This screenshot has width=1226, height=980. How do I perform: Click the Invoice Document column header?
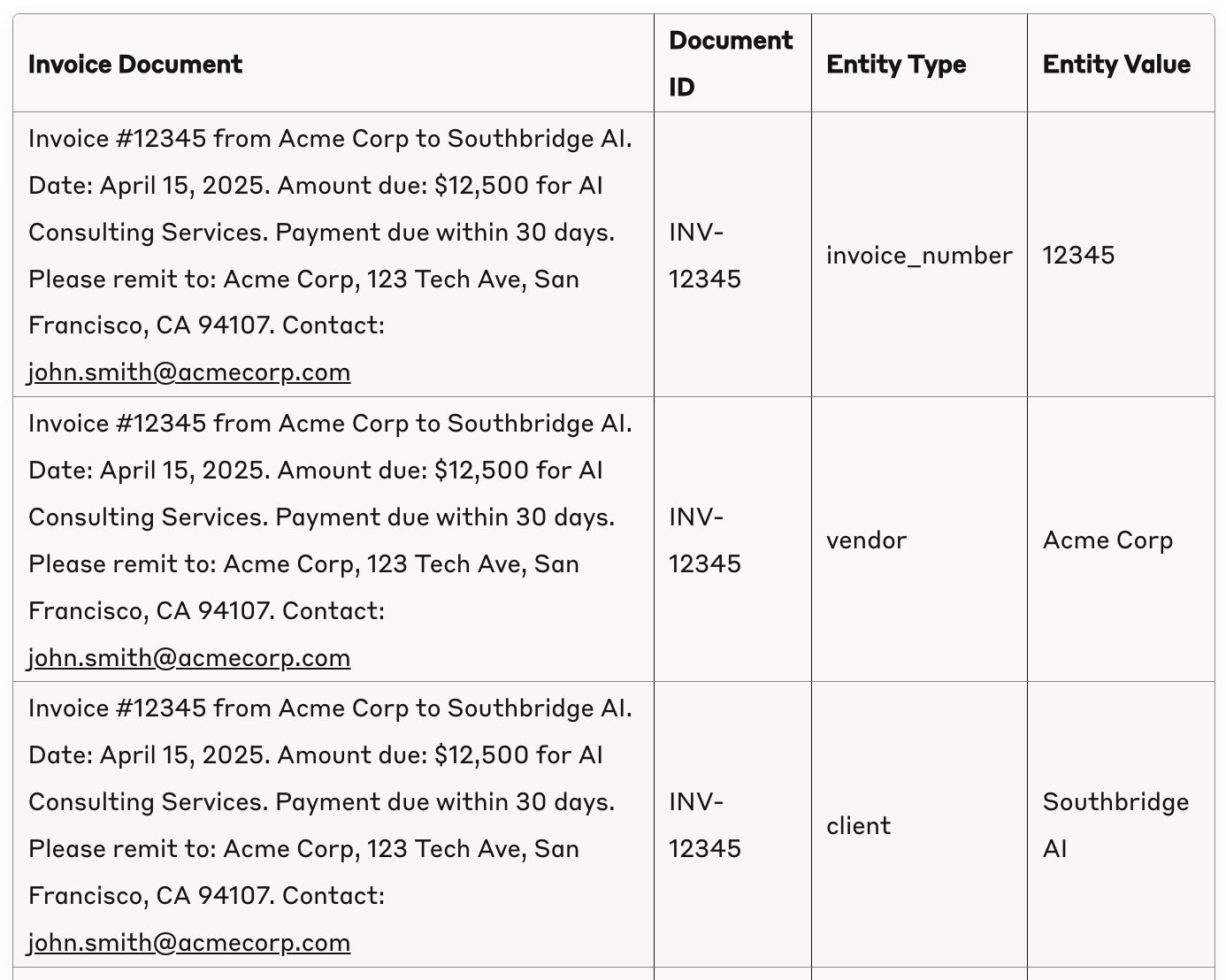pyautogui.click(x=135, y=65)
